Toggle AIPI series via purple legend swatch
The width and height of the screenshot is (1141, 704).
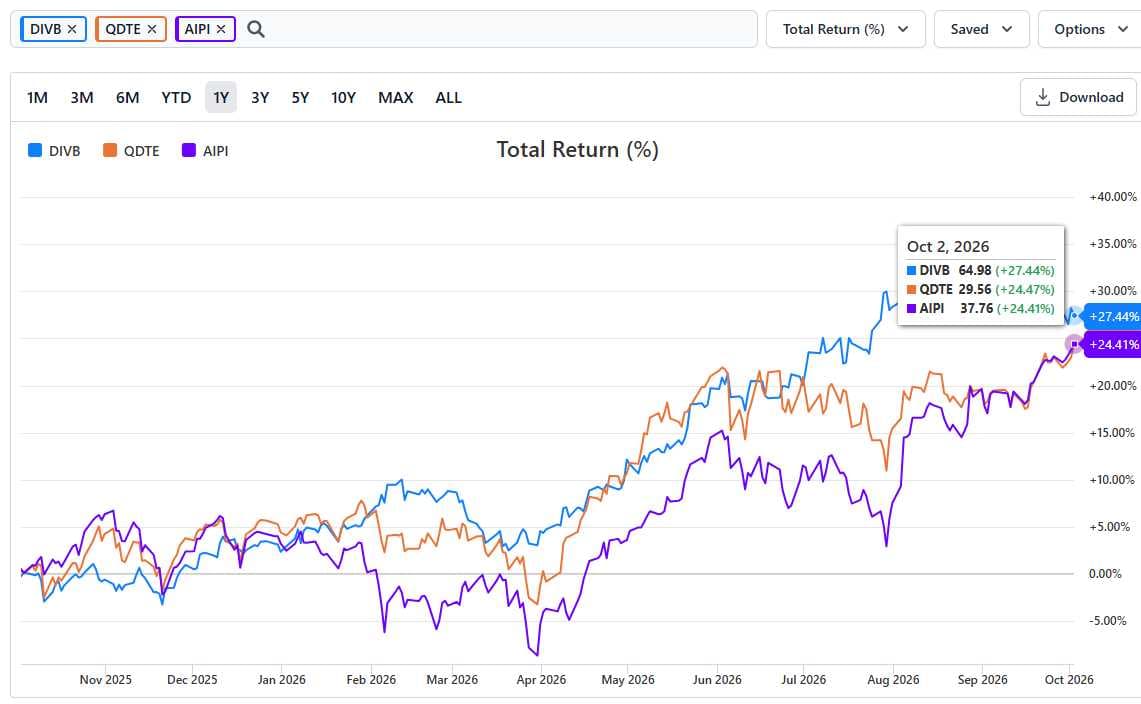coord(189,150)
